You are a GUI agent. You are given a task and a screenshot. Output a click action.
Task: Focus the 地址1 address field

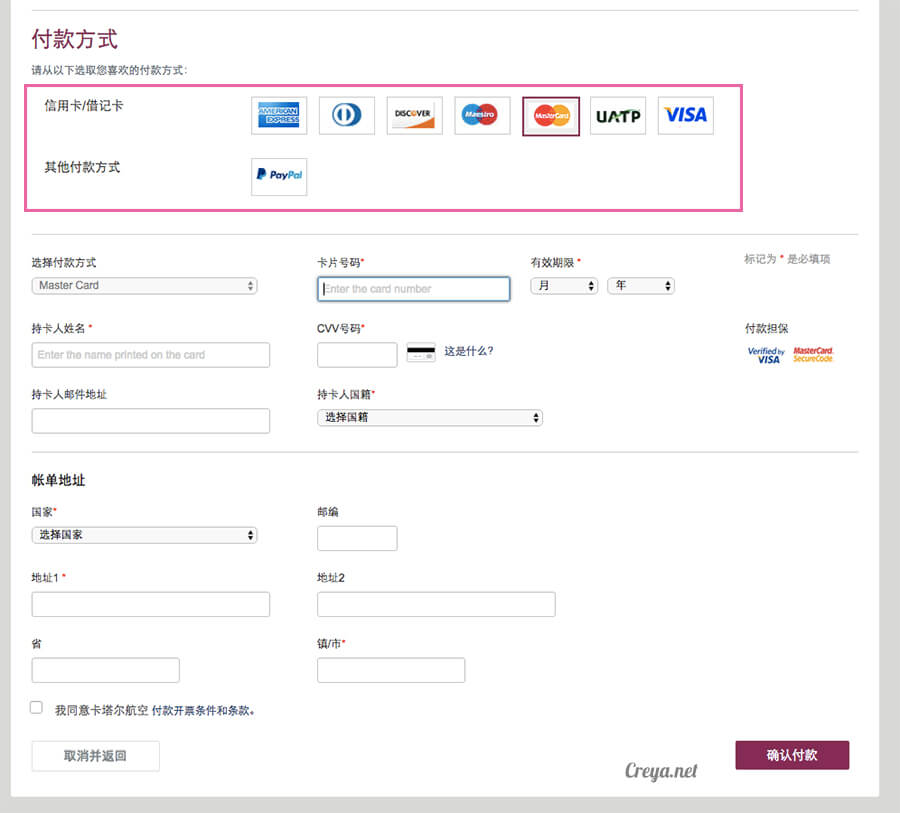(150, 604)
